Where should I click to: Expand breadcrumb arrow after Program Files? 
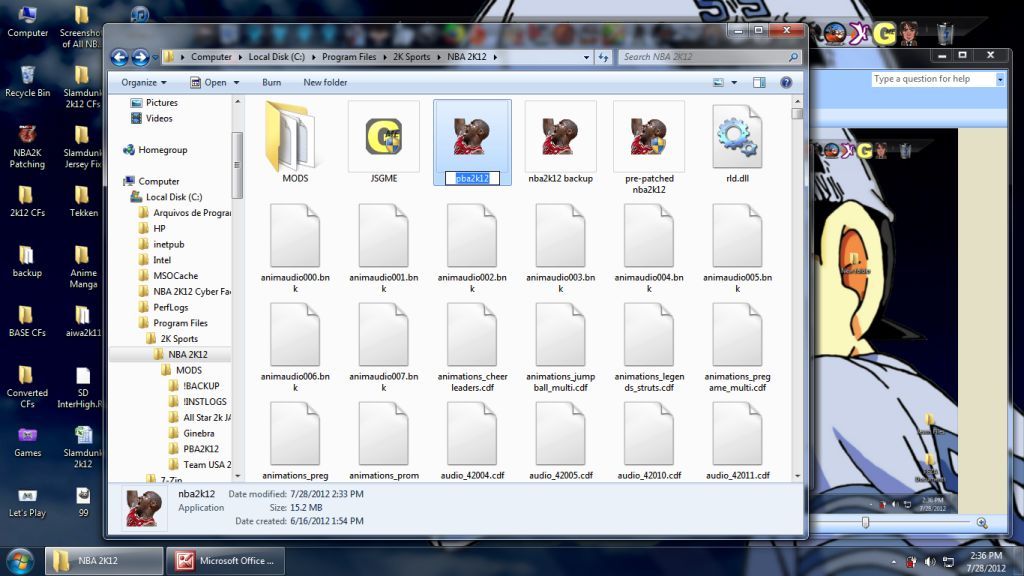point(384,57)
